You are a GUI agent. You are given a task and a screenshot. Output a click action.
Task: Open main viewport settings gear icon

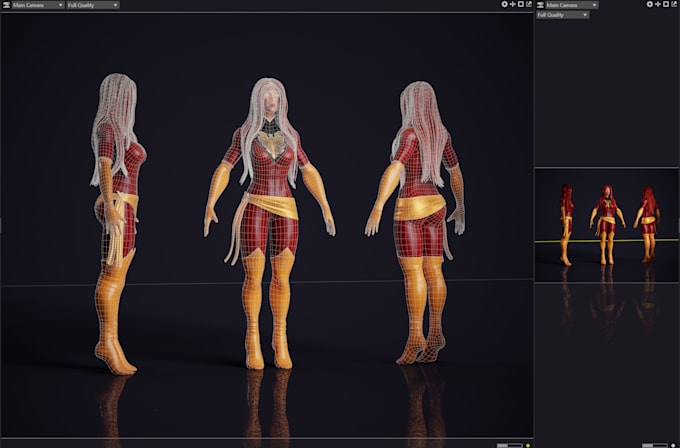click(504, 4)
